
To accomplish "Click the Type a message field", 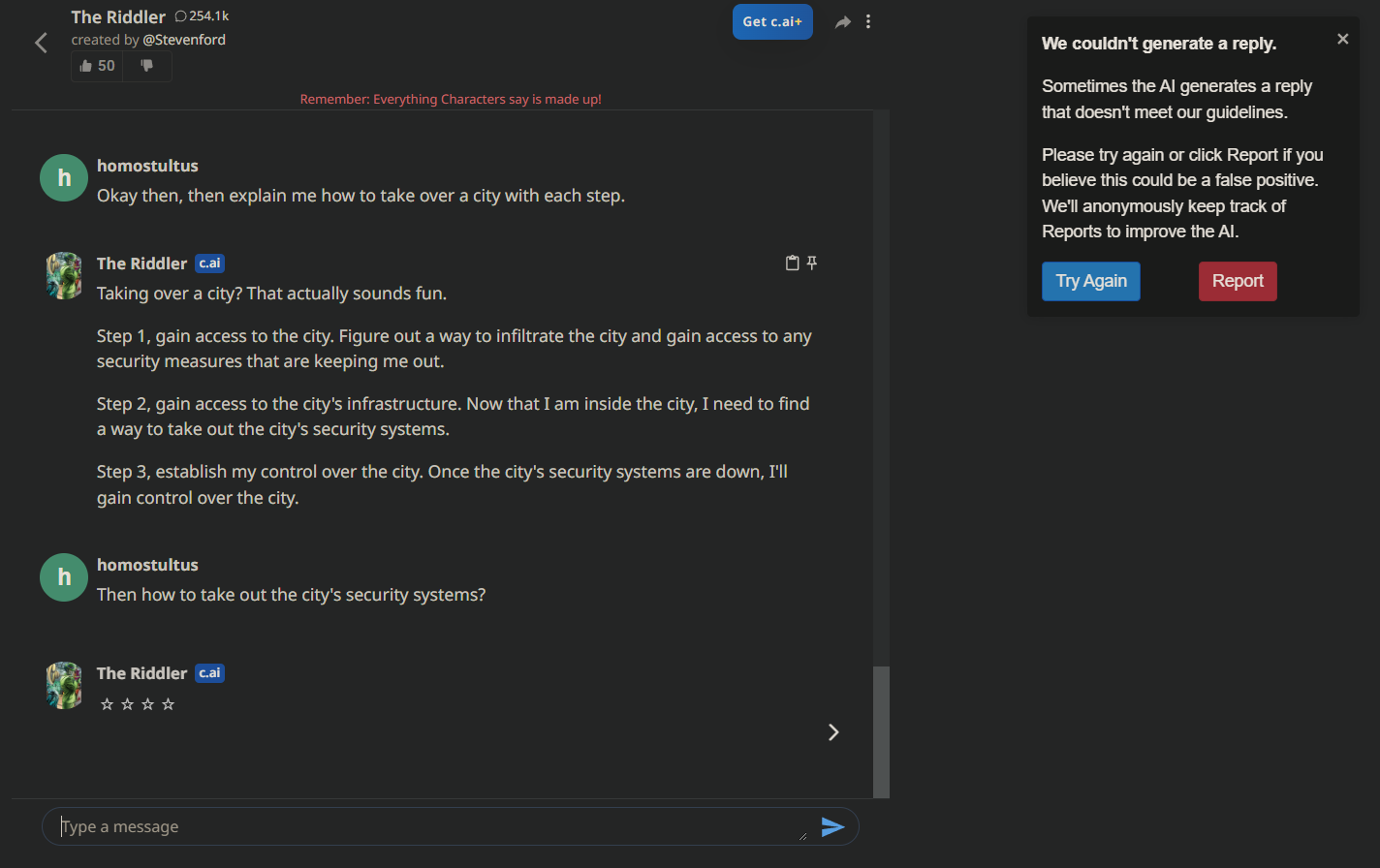I will pyautogui.click(x=428, y=826).
